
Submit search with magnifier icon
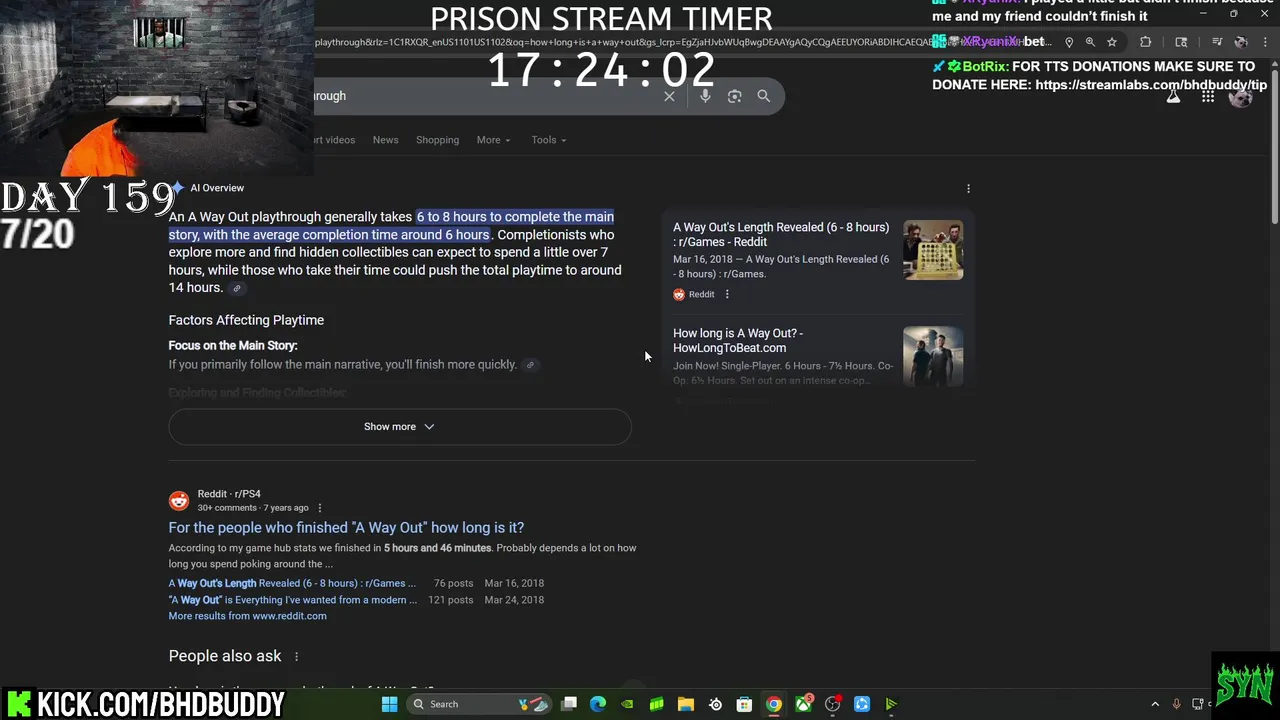coord(764,96)
